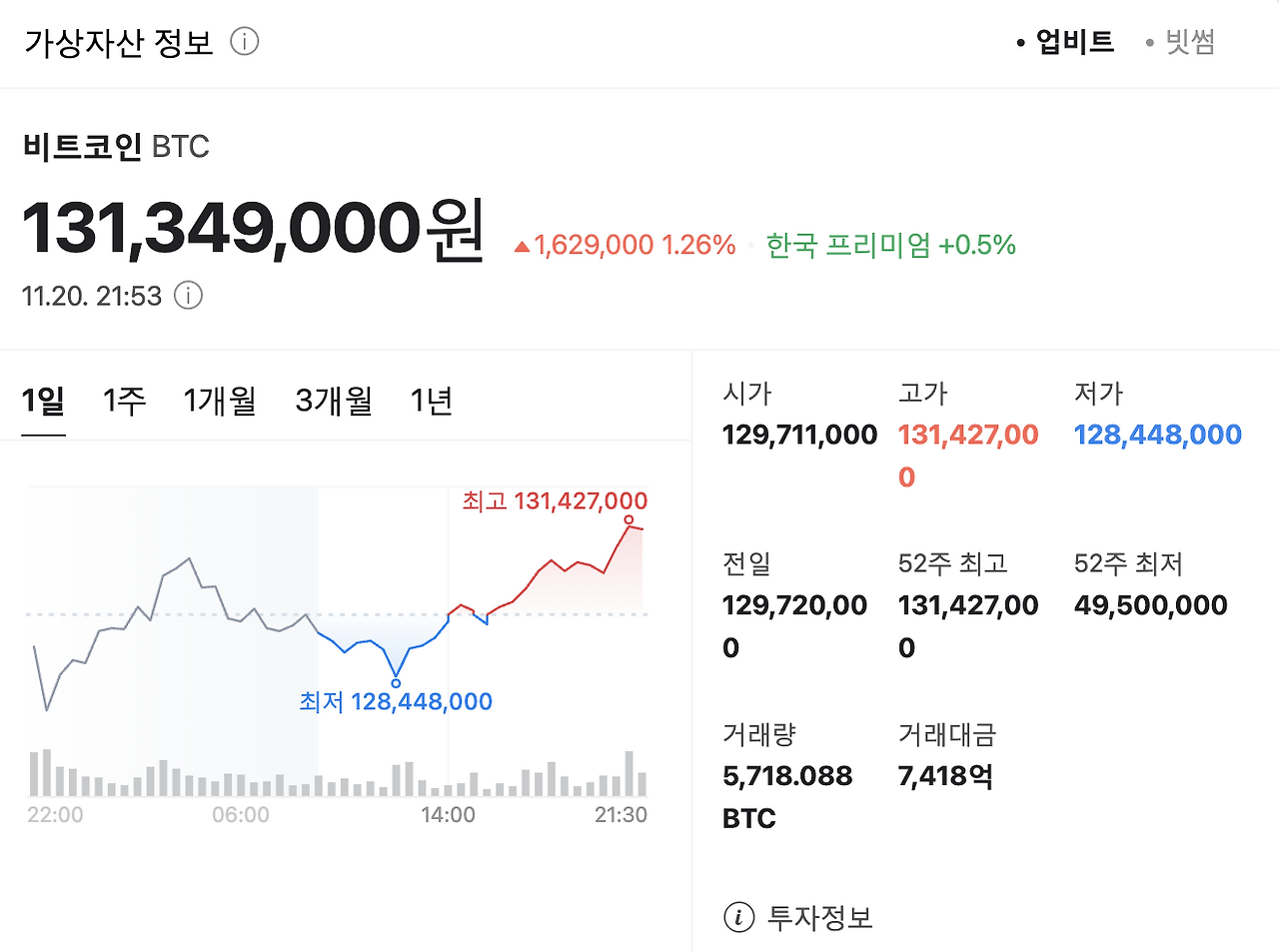Click the 최저 128,448,000 low marker label
1279x952 pixels.
coord(398,701)
